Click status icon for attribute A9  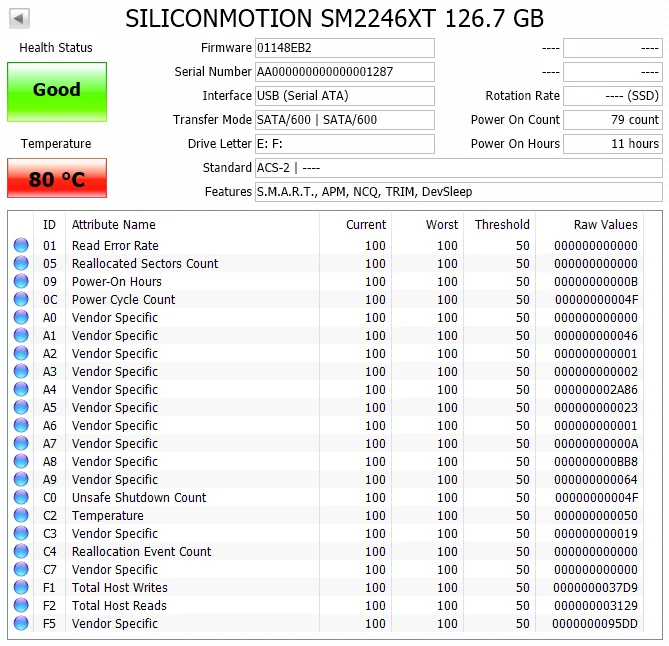point(21,479)
